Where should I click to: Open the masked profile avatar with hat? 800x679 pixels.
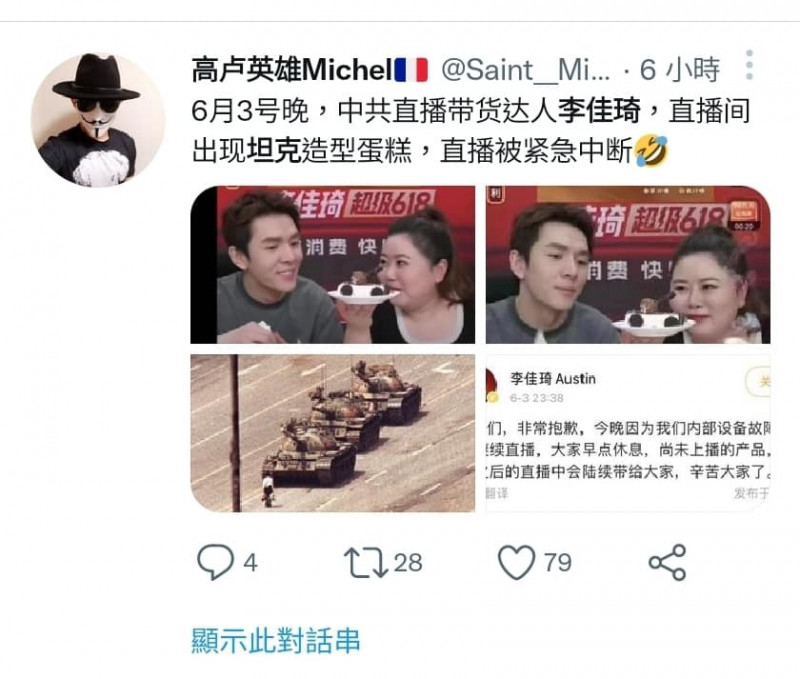pos(97,120)
